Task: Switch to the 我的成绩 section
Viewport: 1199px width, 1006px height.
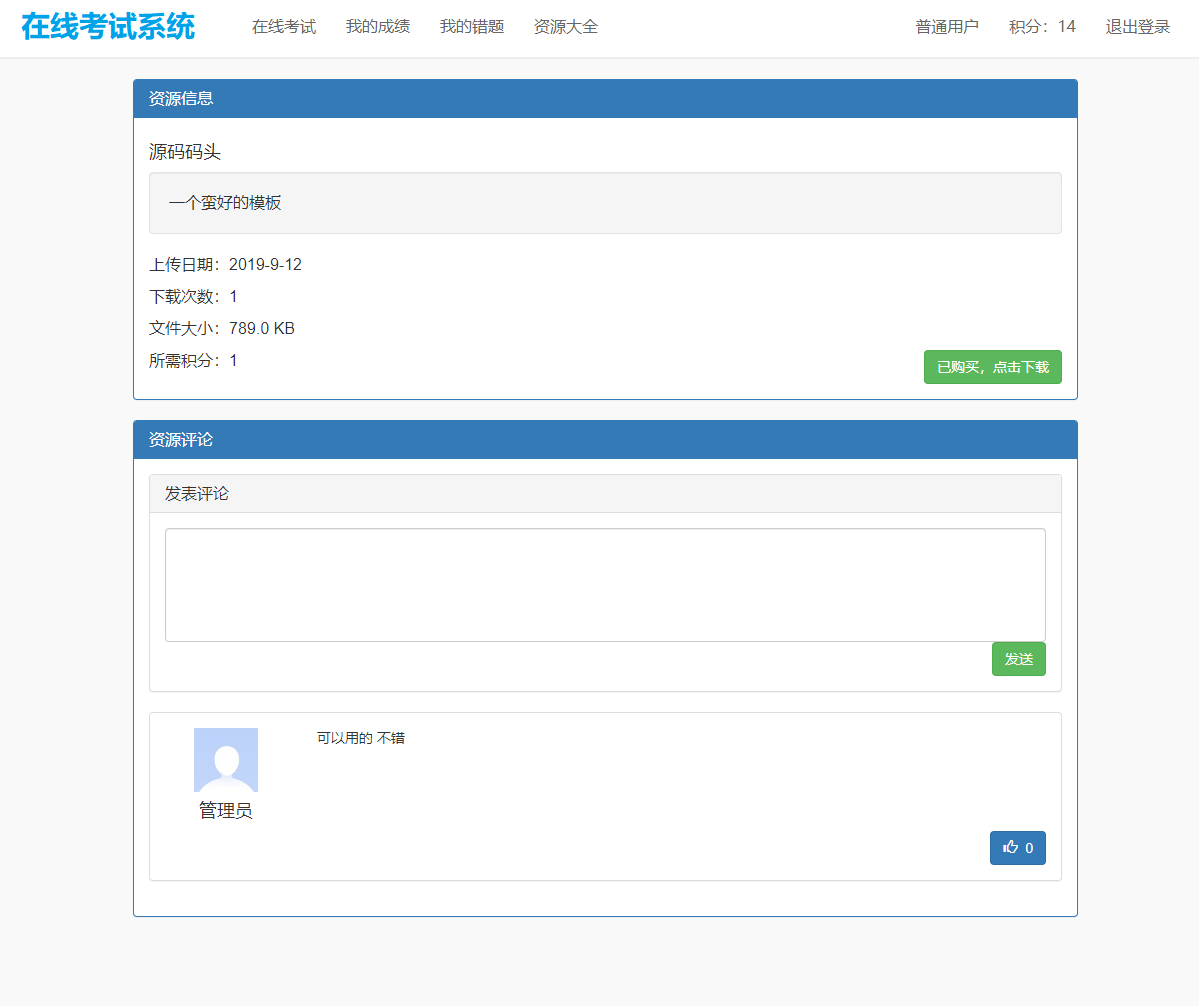Action: (x=377, y=27)
